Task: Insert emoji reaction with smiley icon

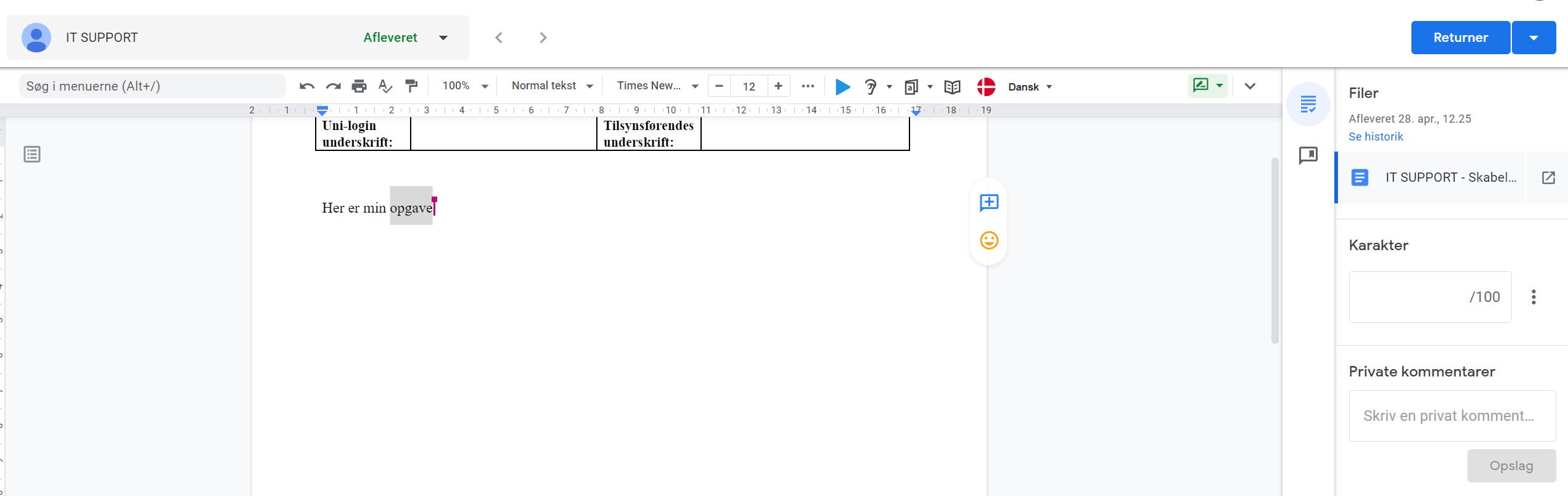Action: [x=989, y=240]
